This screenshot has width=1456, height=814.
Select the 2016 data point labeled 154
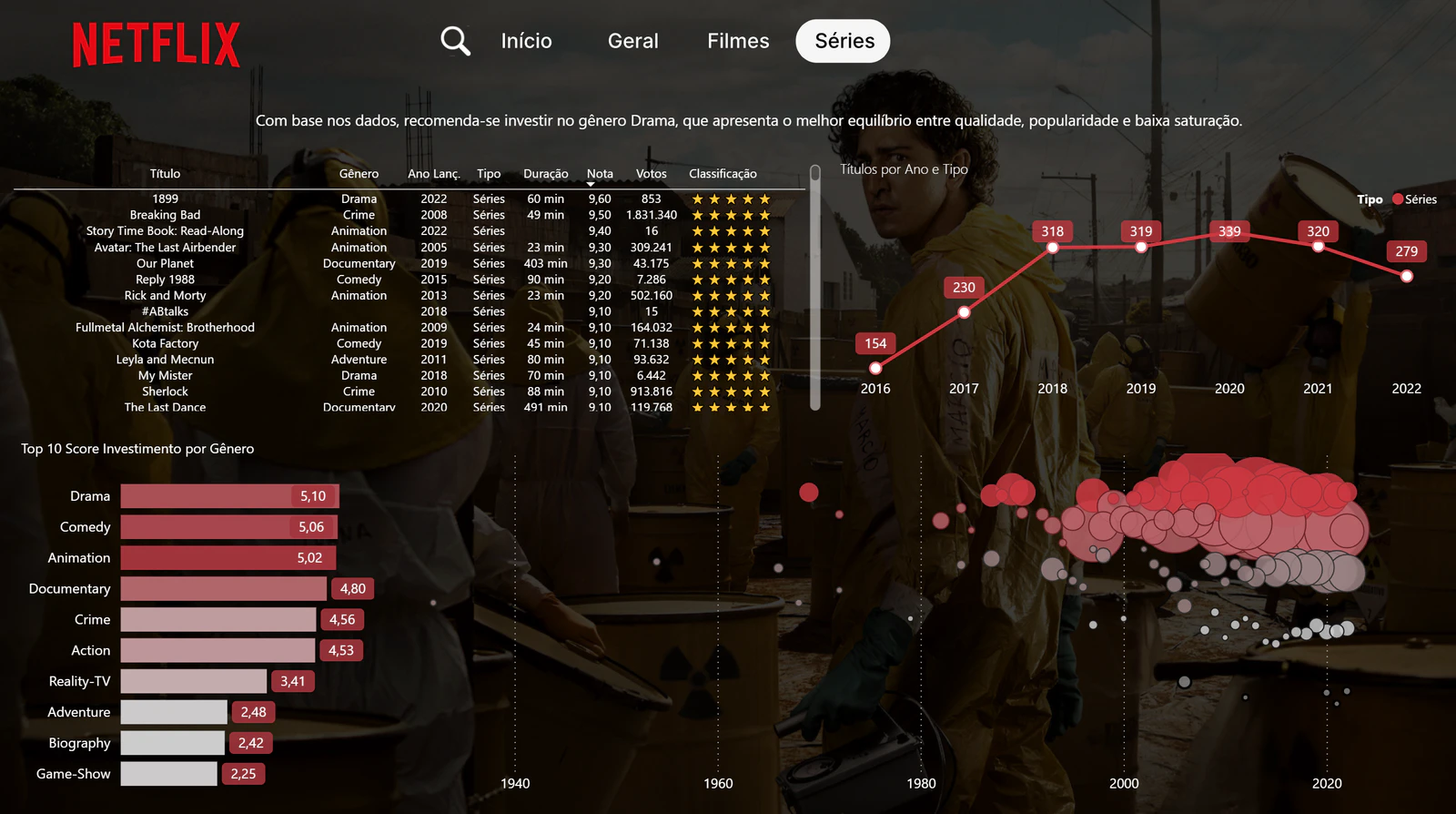click(875, 368)
